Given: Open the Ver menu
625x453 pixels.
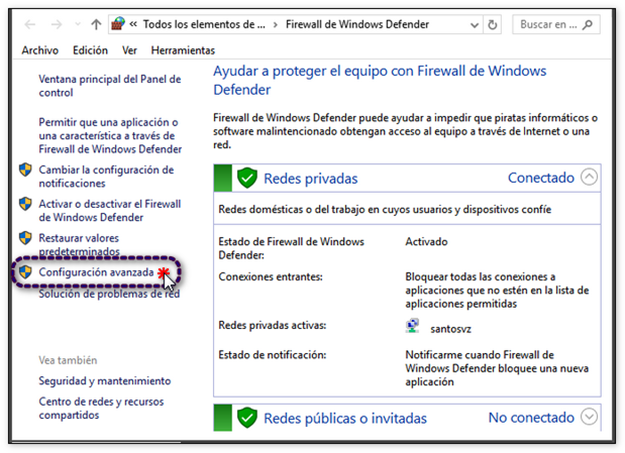Looking at the screenshot, I should (x=130, y=50).
